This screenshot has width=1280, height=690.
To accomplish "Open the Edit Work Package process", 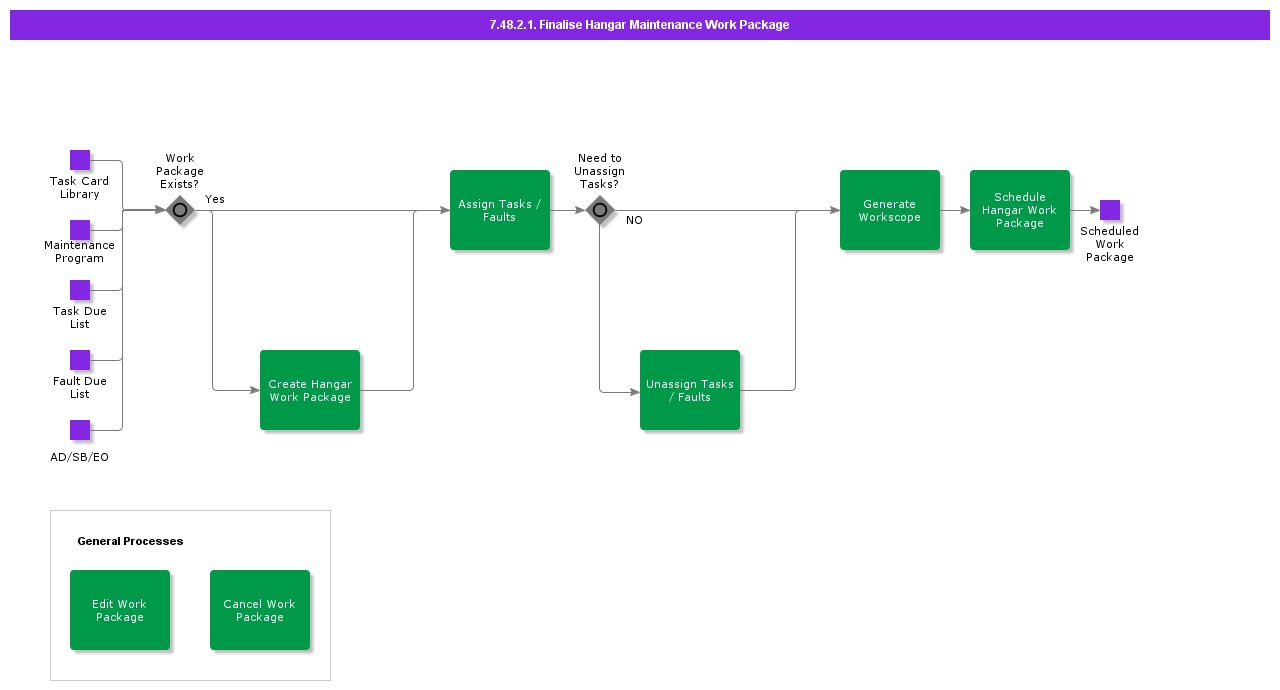I will tap(120, 610).
